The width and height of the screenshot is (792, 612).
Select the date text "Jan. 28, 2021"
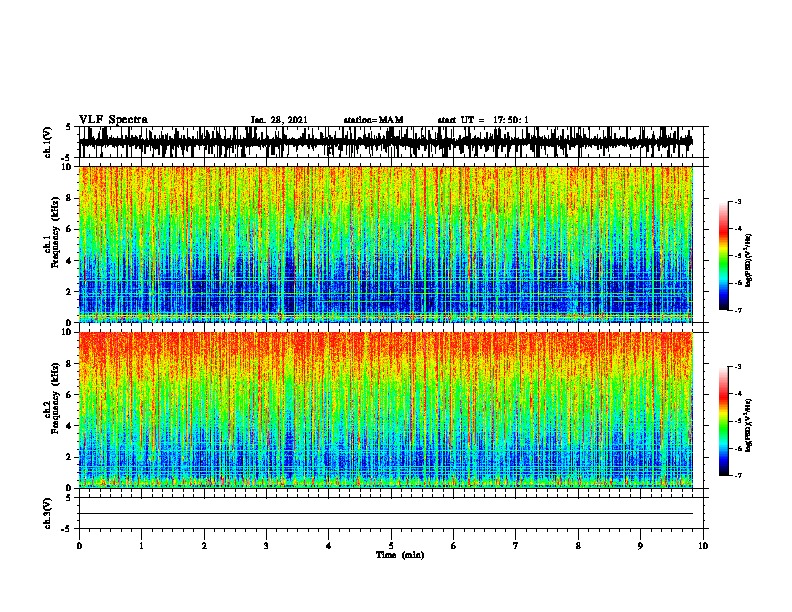tap(279, 120)
